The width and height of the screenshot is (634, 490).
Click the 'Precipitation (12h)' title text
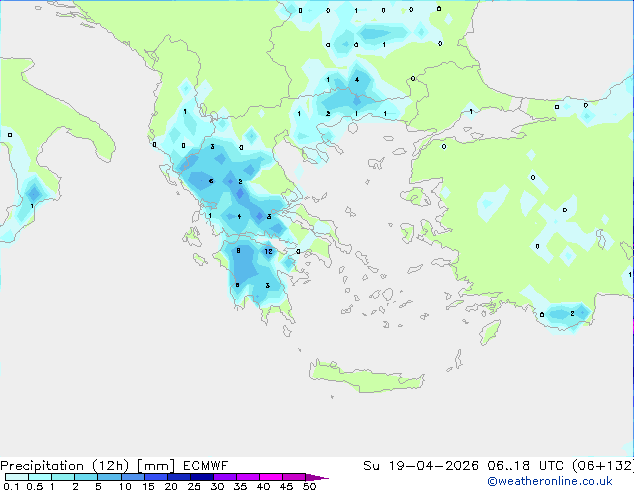coord(65,466)
